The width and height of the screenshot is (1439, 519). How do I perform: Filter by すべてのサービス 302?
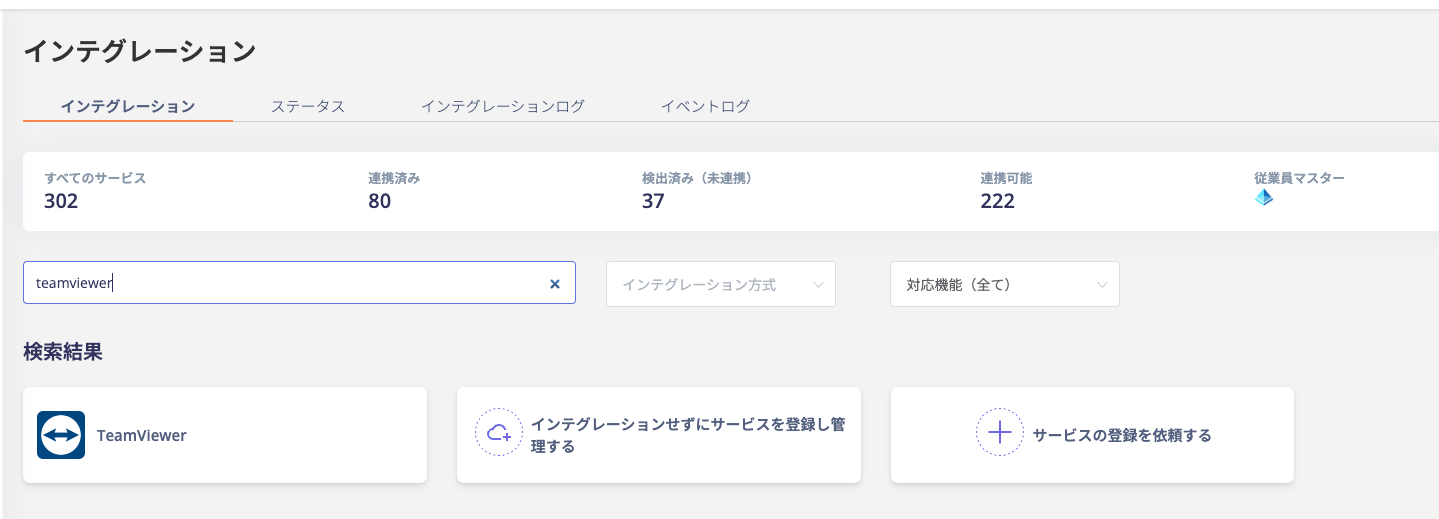pyautogui.click(x=95, y=191)
